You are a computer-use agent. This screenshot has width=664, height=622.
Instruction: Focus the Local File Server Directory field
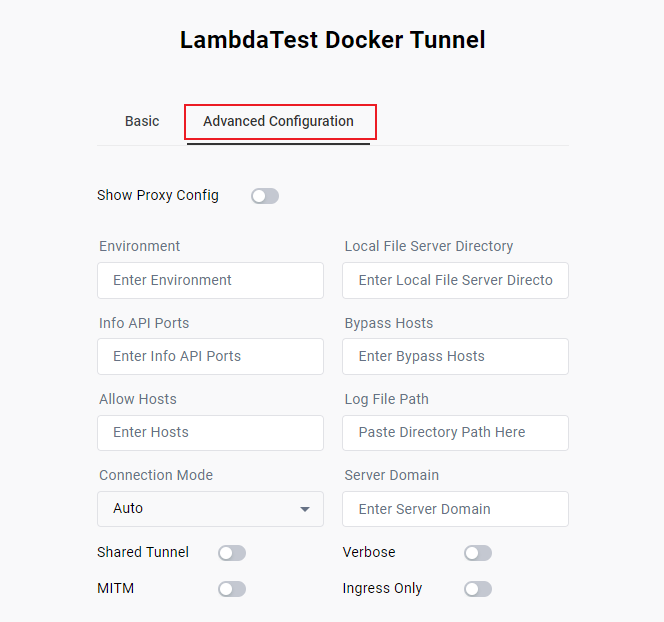(455, 280)
